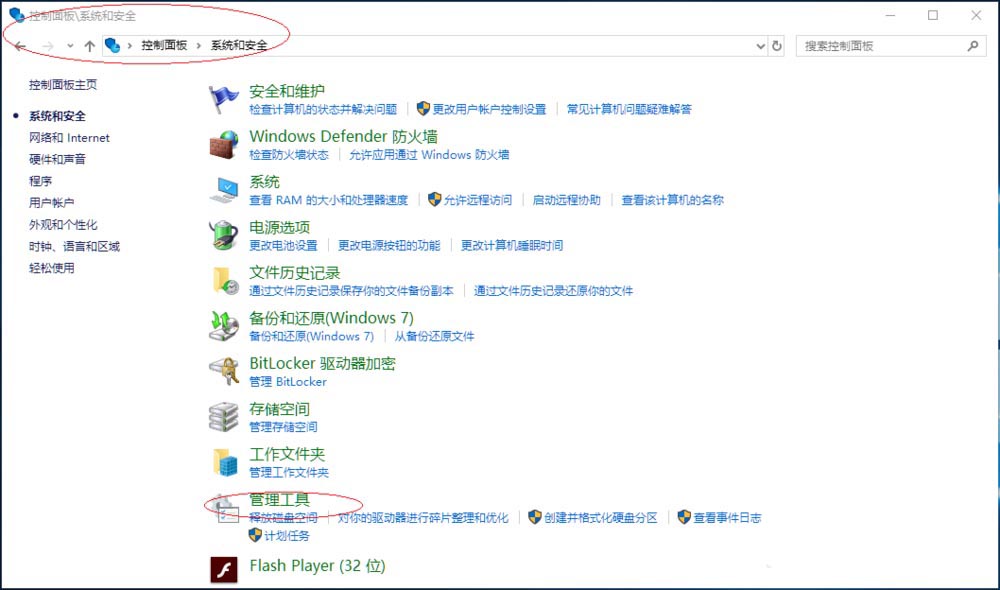This screenshot has width=1000, height=590.
Task: Click 查看该计算机的名称 link
Action: pos(673,200)
